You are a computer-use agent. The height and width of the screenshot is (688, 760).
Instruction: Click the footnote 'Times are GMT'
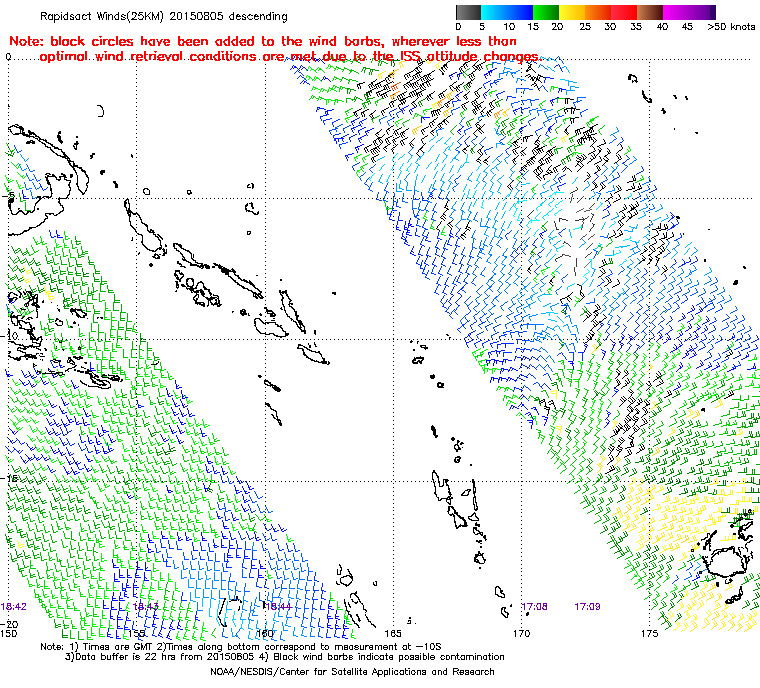pyautogui.click(x=116, y=647)
